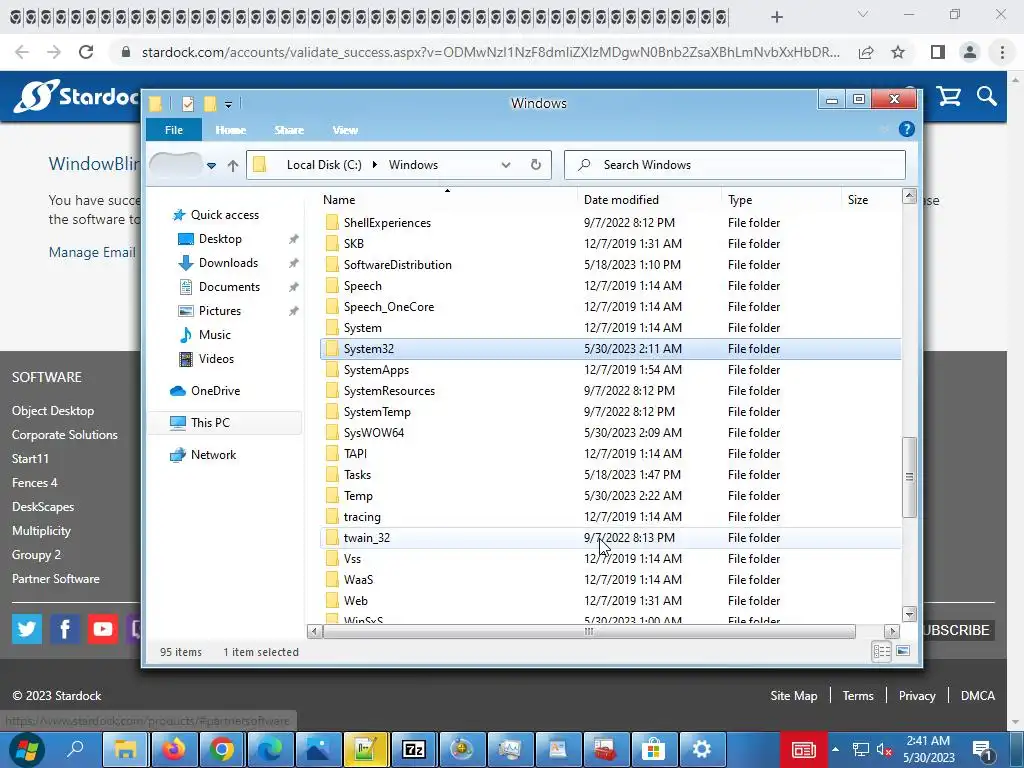
Task: Open Chrome profile icon
Action: click(969, 52)
